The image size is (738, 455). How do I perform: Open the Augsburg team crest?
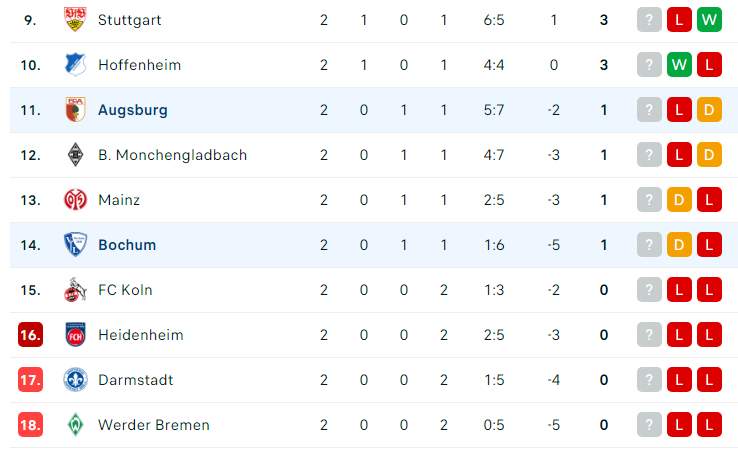[75, 110]
